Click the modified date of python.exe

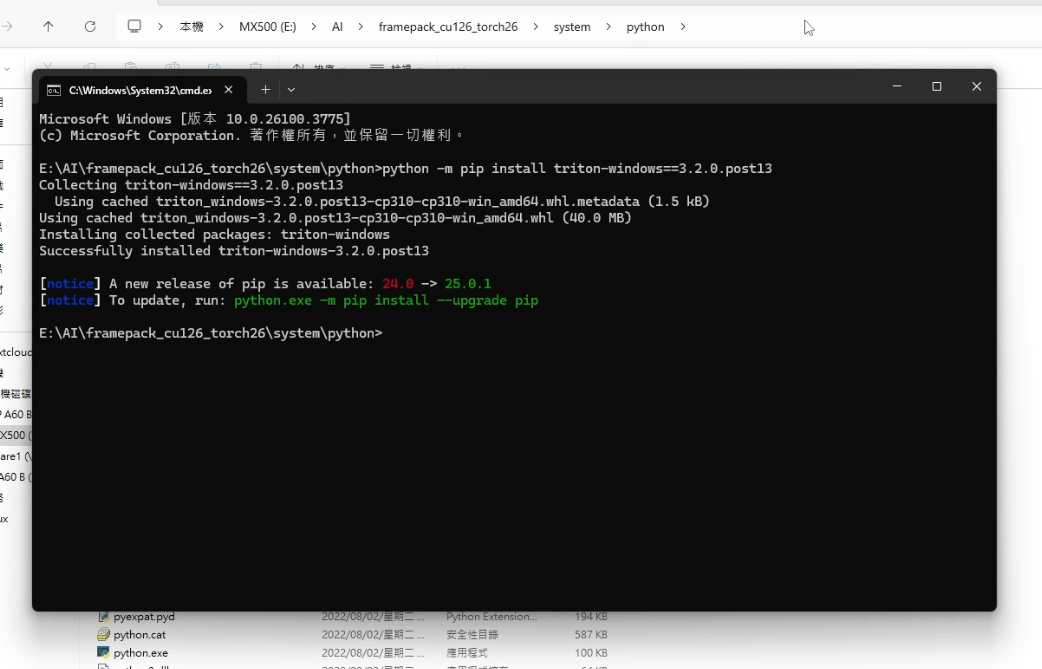click(373, 652)
